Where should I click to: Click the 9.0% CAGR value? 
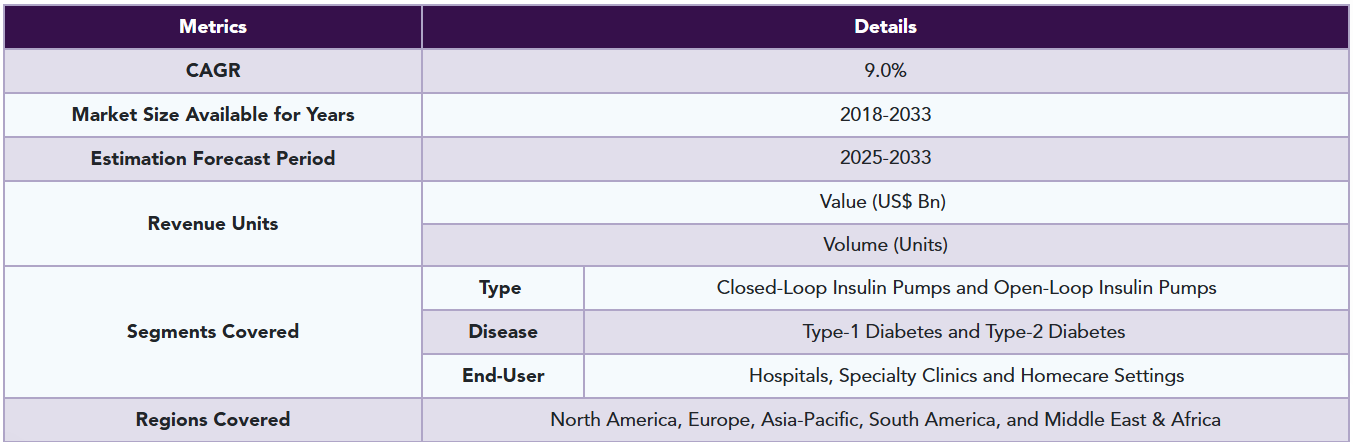pos(885,71)
